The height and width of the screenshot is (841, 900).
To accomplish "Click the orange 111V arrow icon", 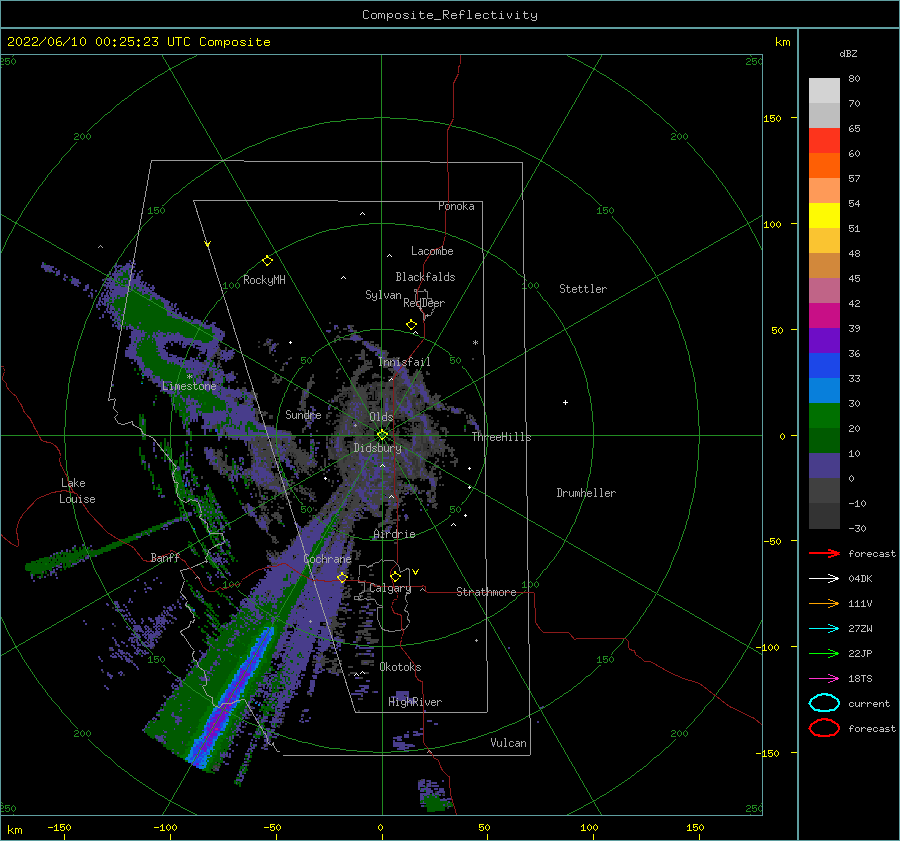I will (824, 603).
